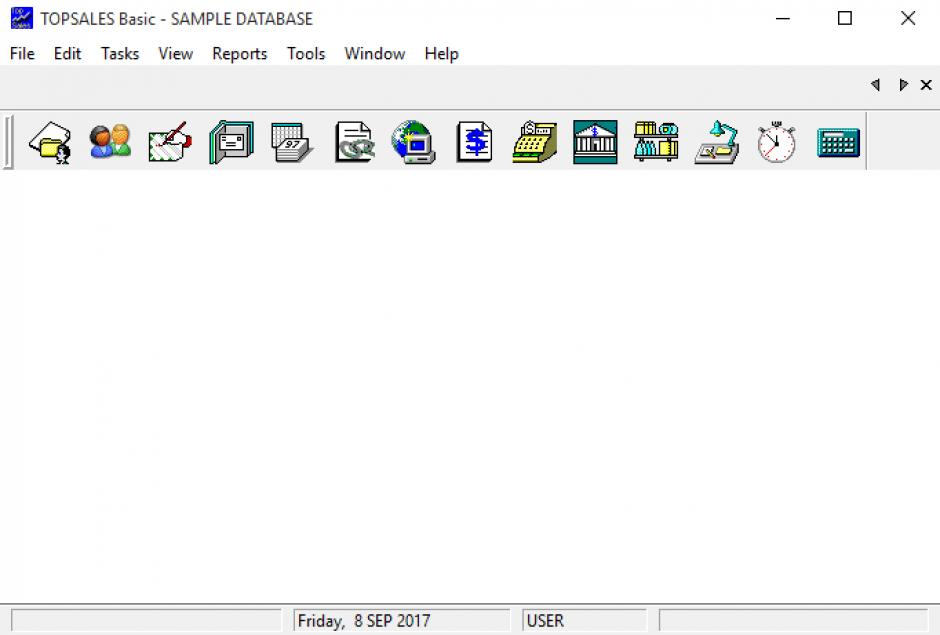940x635 pixels.
Task: Click the left arrow tab scroll button
Action: coord(875,85)
